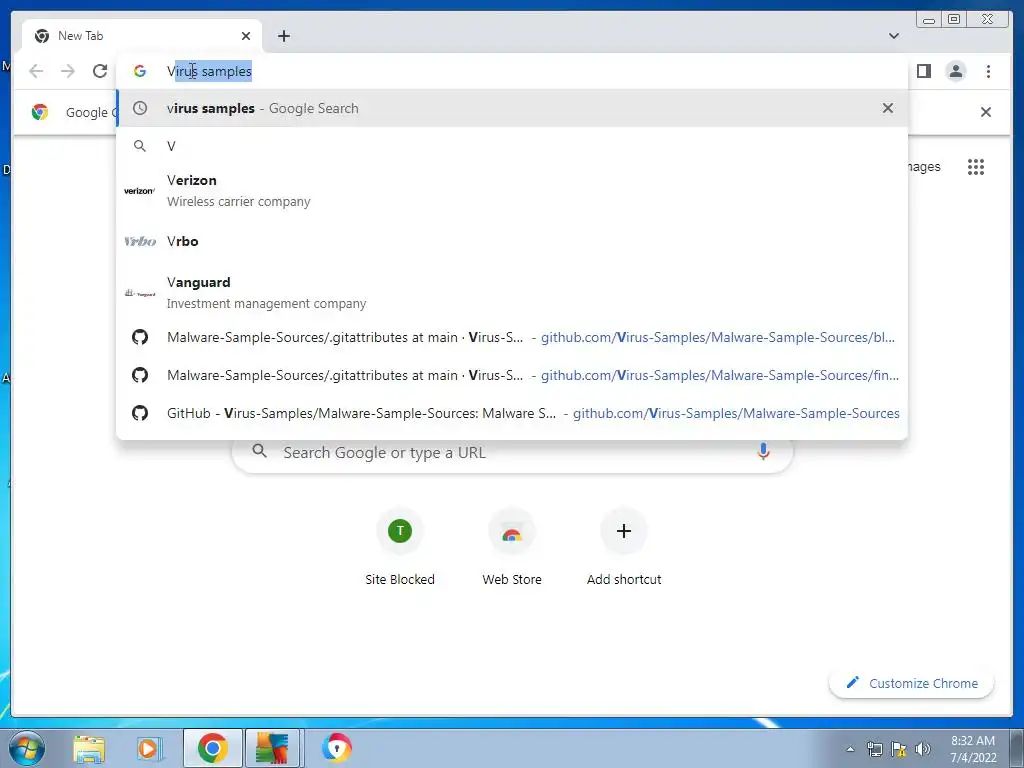Viewport: 1024px width, 768px height.
Task: Open Action Center flag icon
Action: coord(899,749)
